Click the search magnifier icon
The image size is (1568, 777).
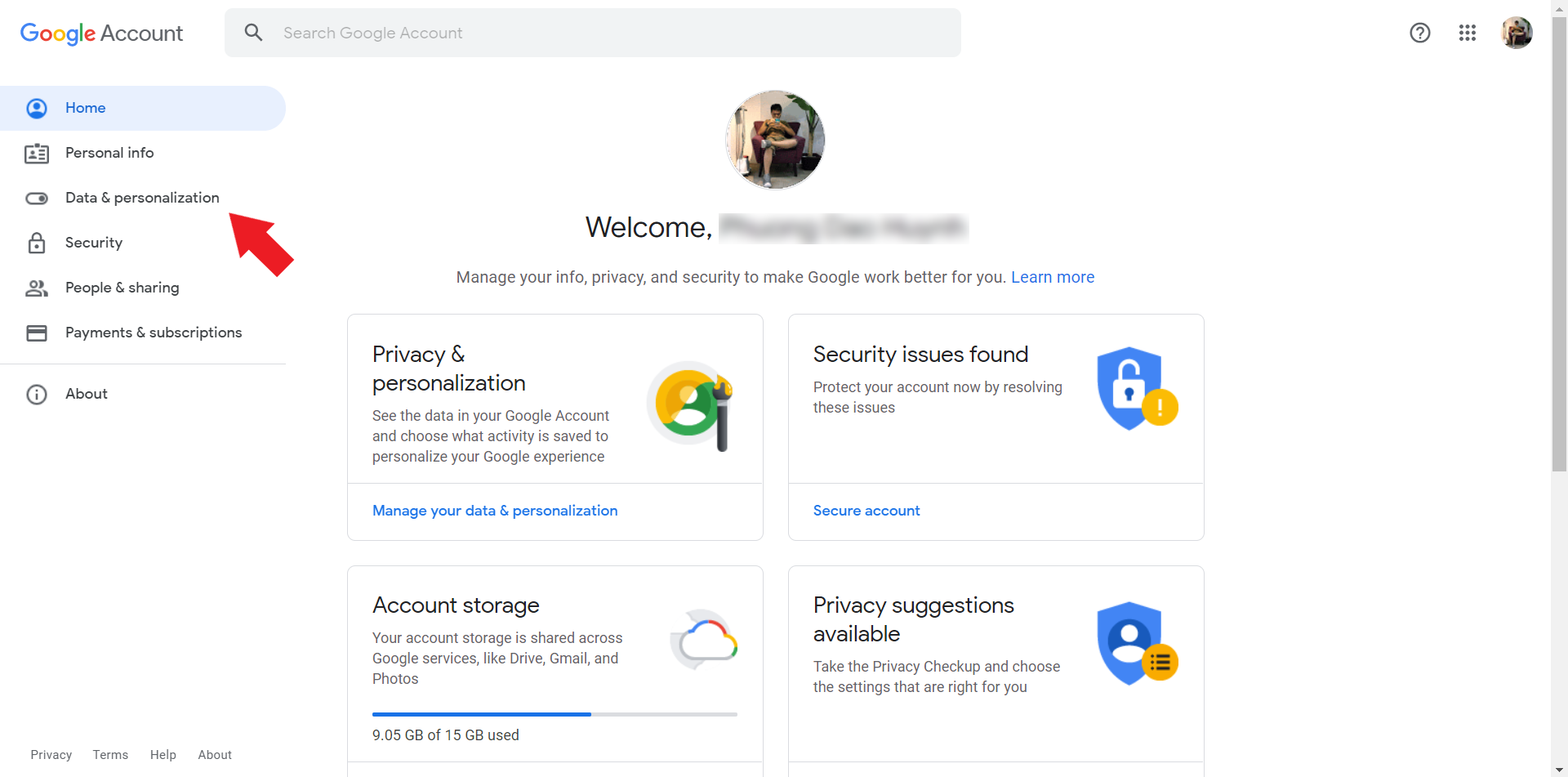tap(253, 32)
